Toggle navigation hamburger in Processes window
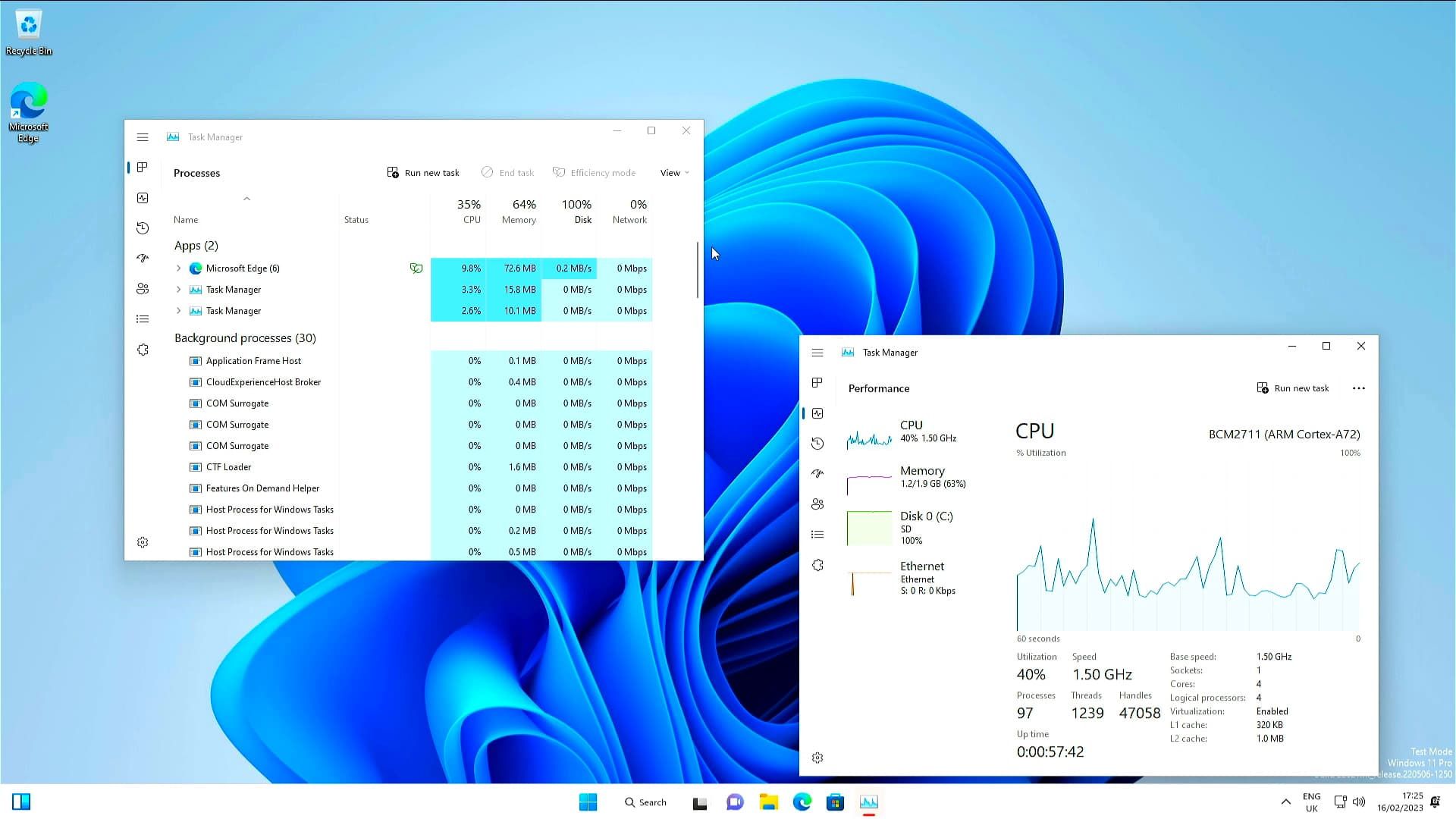This screenshot has height=819, width=1456. coord(143,137)
